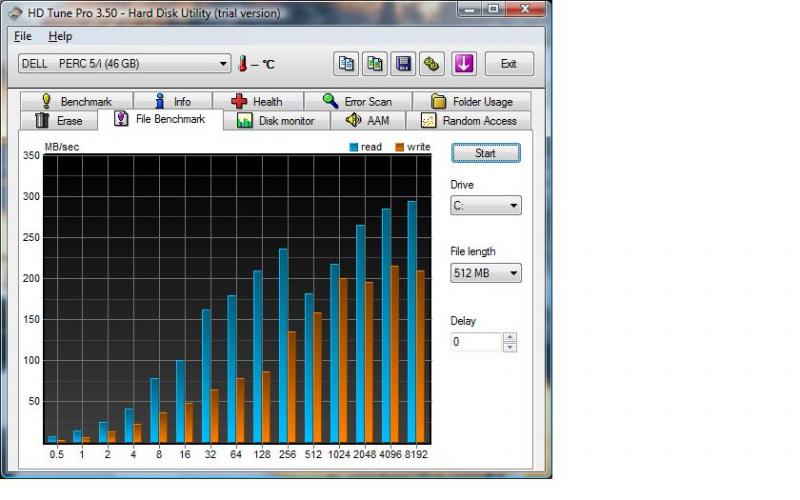Click the Exit button
This screenshot has height=500, width=800.
click(x=509, y=64)
